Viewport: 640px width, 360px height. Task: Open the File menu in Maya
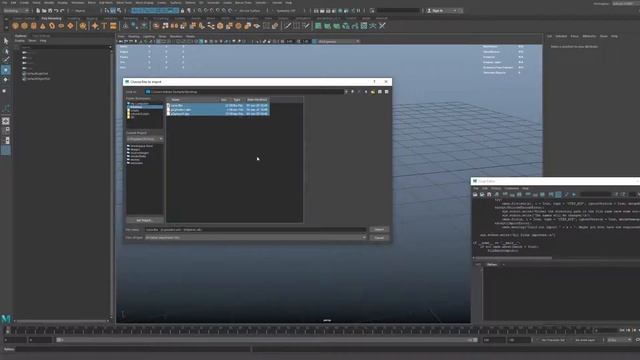point(4,2)
